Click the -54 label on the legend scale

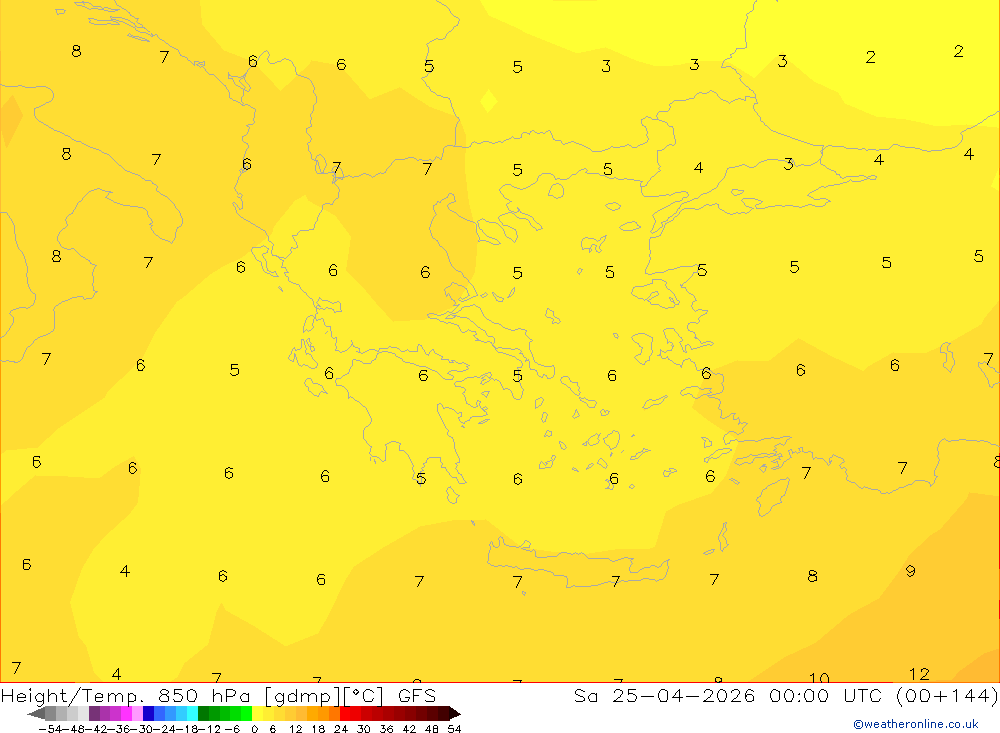tap(50, 729)
